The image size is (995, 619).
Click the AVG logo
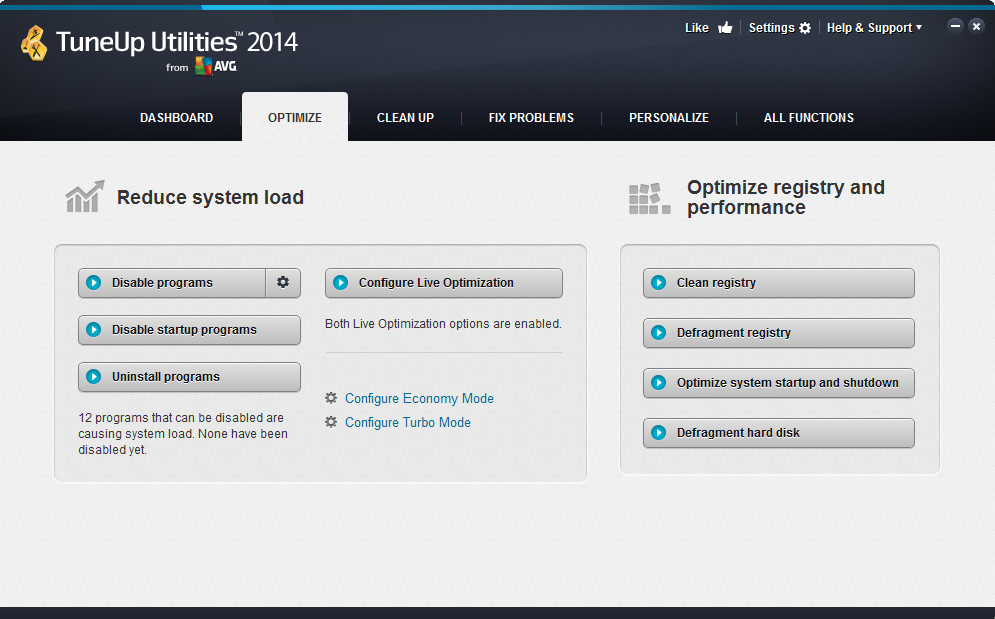[x=216, y=66]
